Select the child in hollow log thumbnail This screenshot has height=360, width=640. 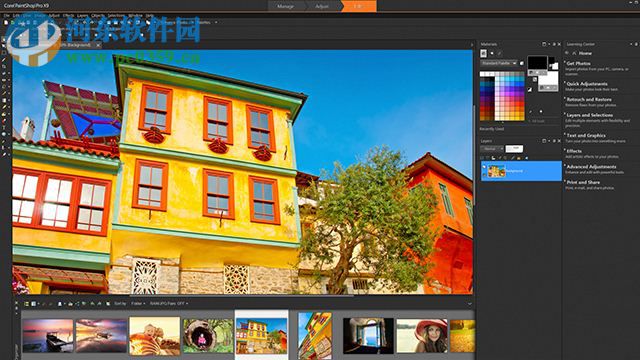208,336
